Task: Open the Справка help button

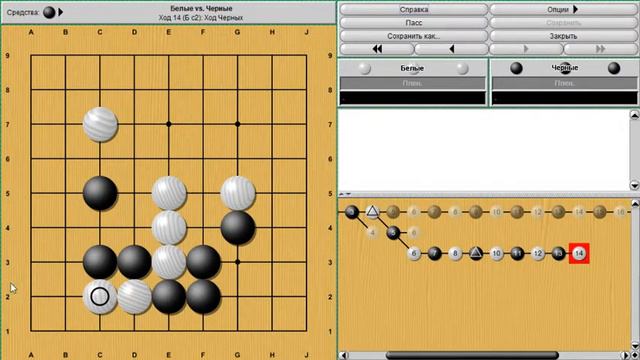Action: click(x=413, y=9)
